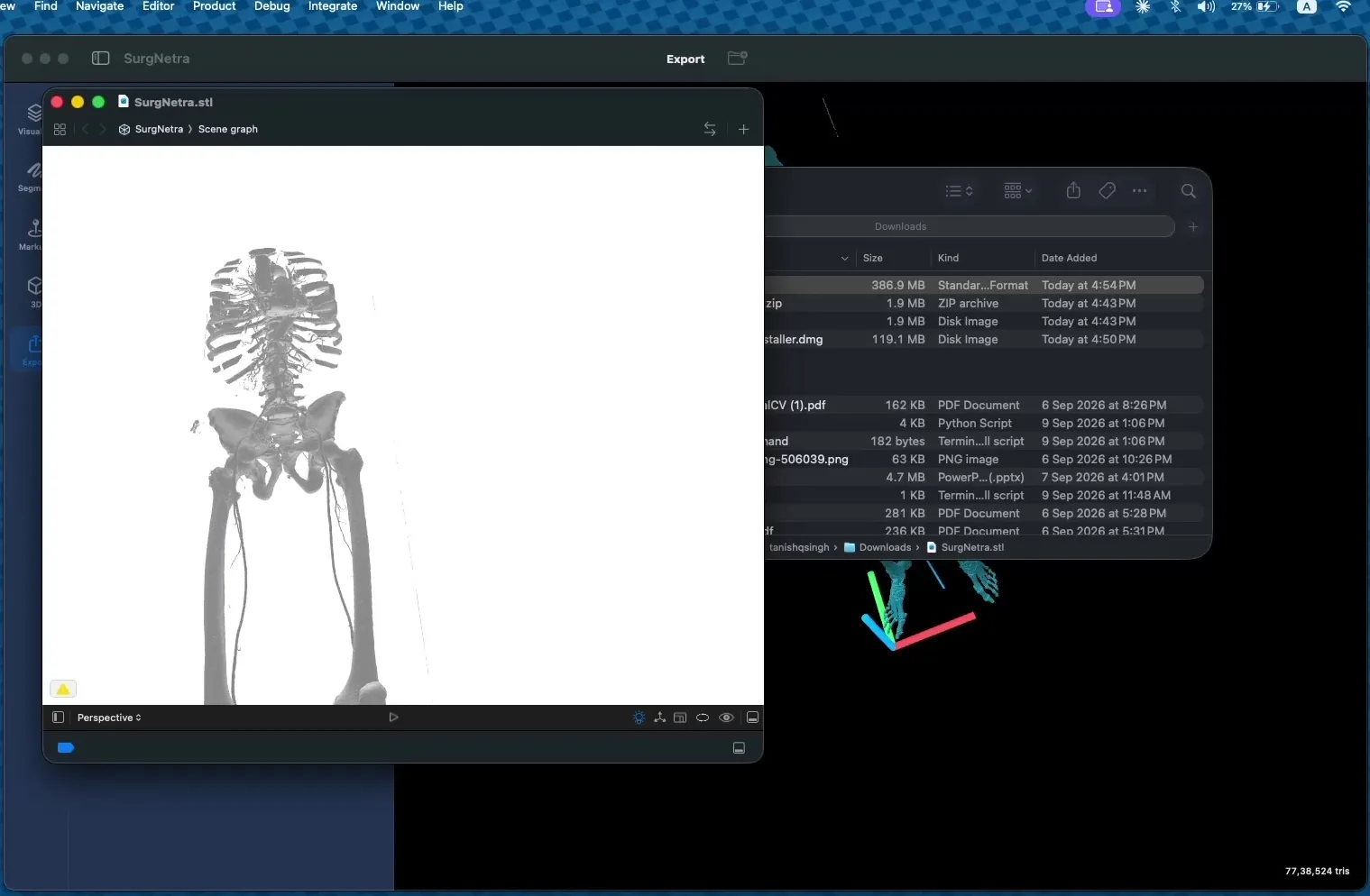Open the Finder more actions ellipsis

point(1140,191)
